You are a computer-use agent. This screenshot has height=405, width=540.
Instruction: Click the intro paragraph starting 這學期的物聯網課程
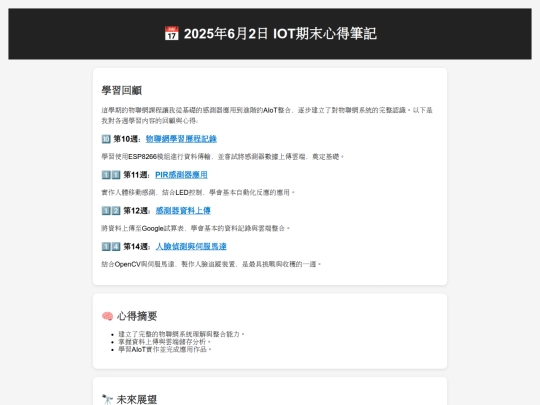[267, 115]
